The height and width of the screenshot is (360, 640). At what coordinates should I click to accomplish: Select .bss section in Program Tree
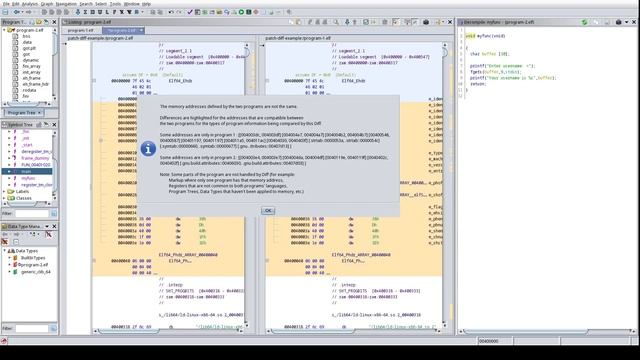pyautogui.click(x=26, y=36)
